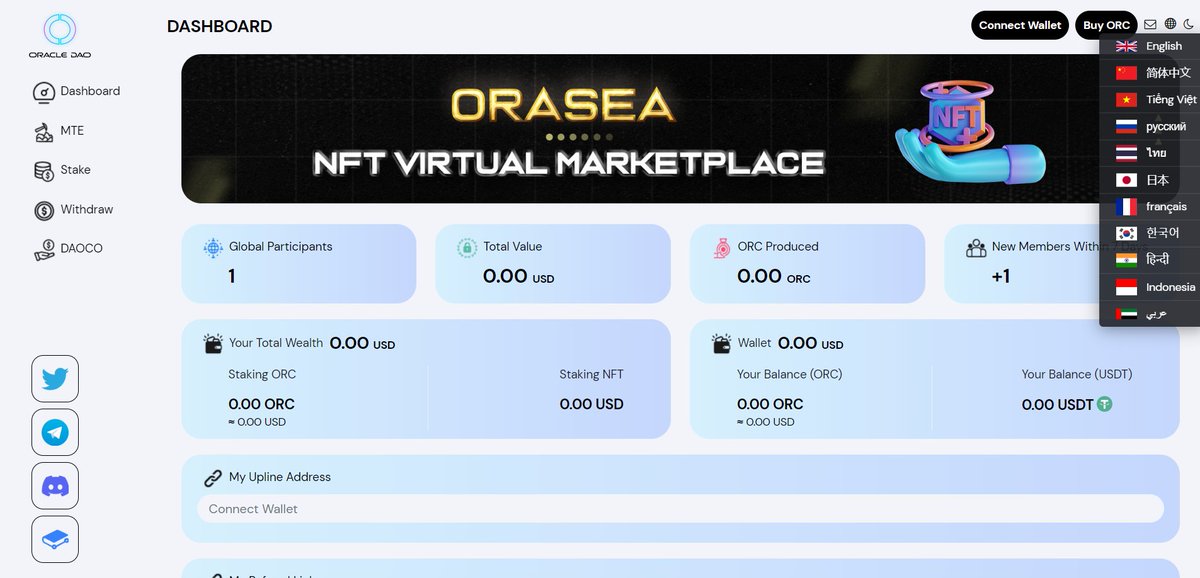
Task: Open the mail envelope icon
Action: click(1150, 25)
